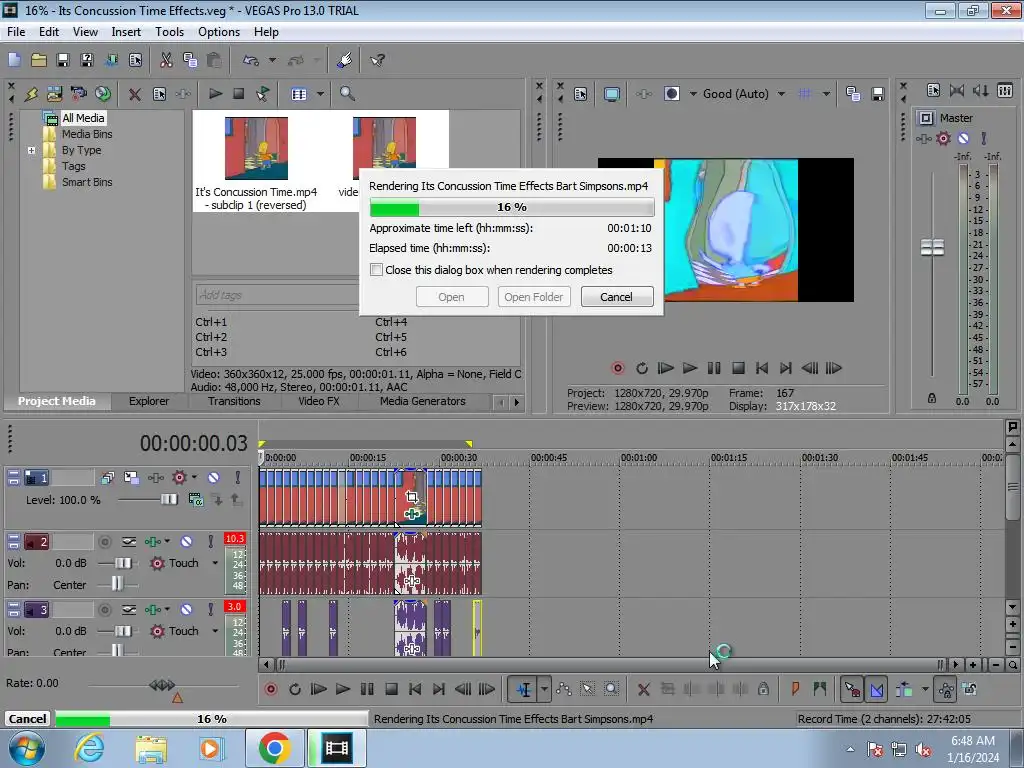
Task: Pause playback in preview panel
Action: coord(714,368)
